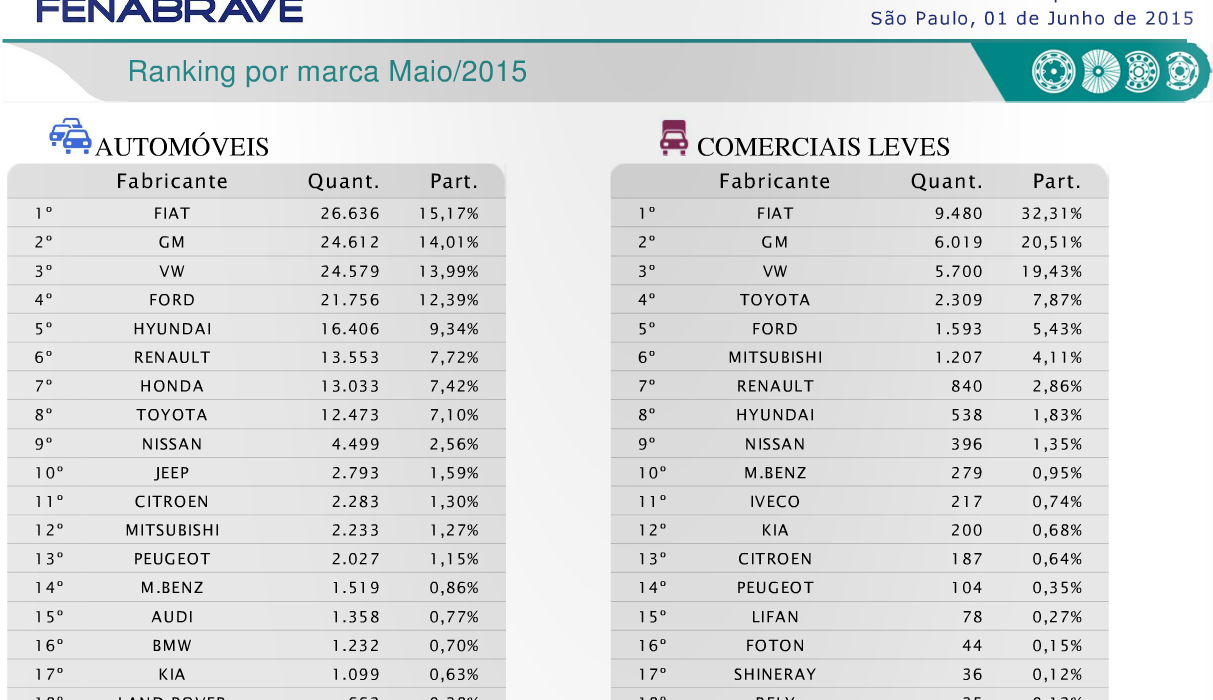Image resolution: width=1213 pixels, height=700 pixels.
Task: Select the IVECO entry in Comerciais Leves
Action: click(775, 502)
